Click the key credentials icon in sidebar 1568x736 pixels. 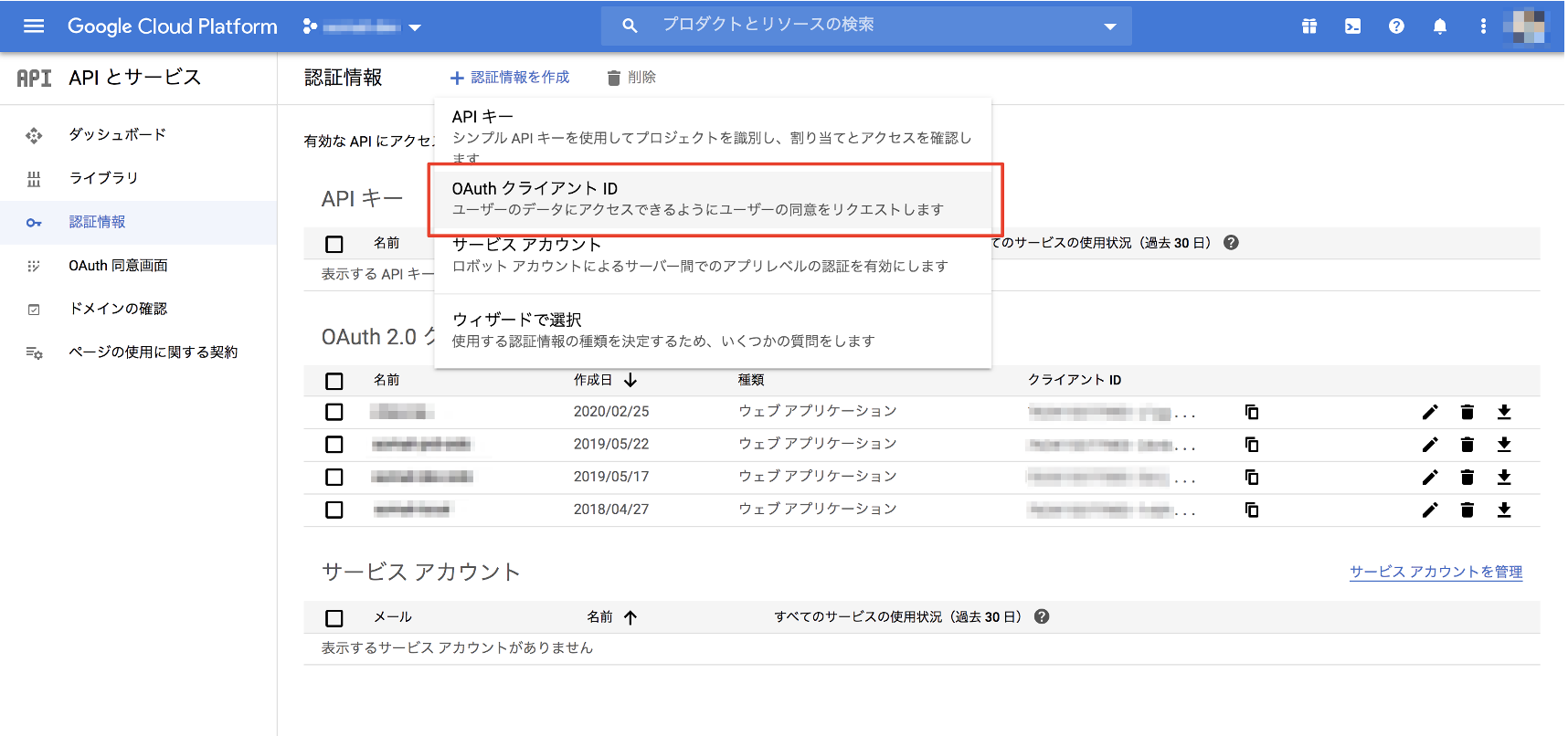pyautogui.click(x=34, y=223)
